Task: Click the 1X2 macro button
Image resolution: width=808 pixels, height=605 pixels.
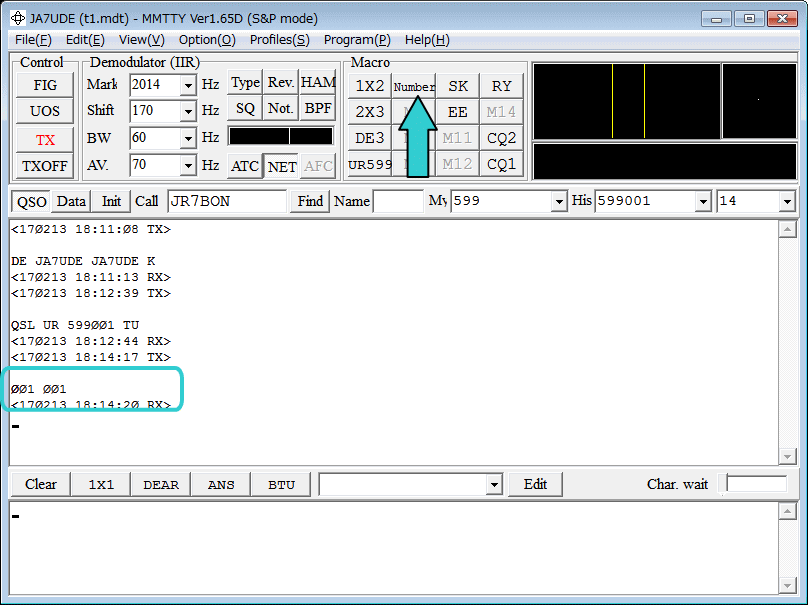Action: point(370,86)
